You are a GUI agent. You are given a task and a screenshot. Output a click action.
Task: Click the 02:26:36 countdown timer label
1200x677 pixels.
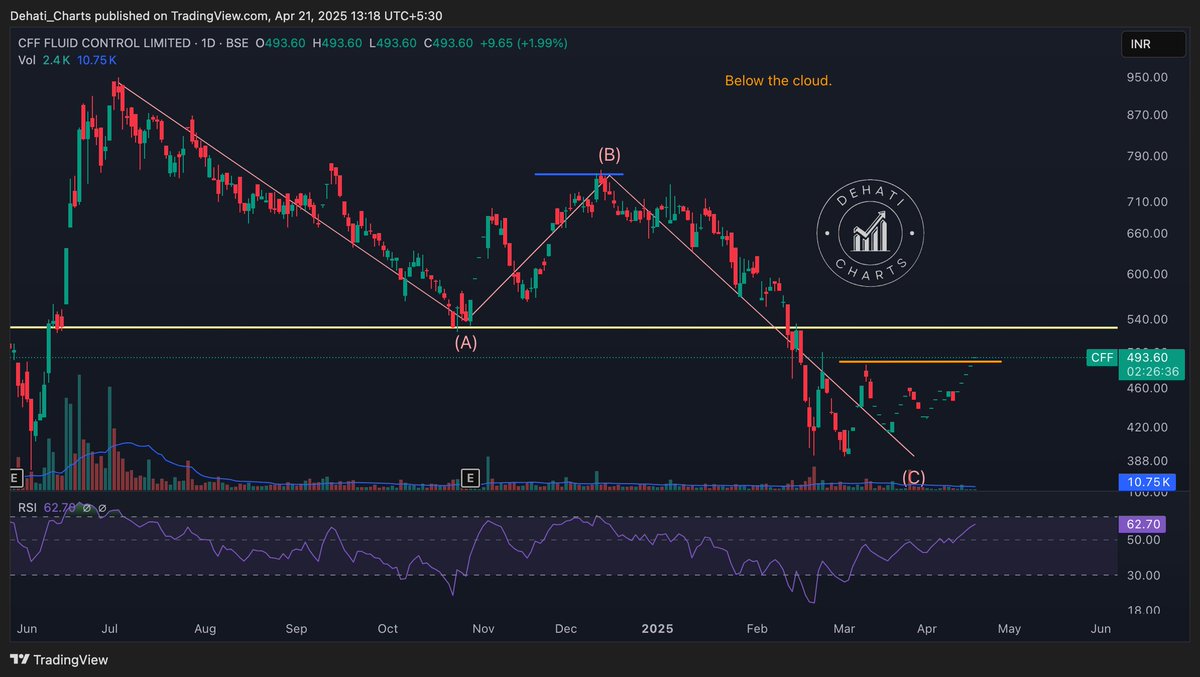1152,371
